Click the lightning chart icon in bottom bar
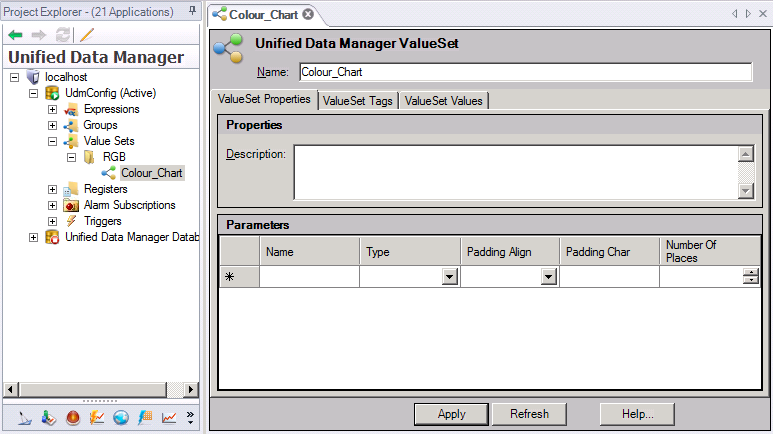 pos(97,417)
